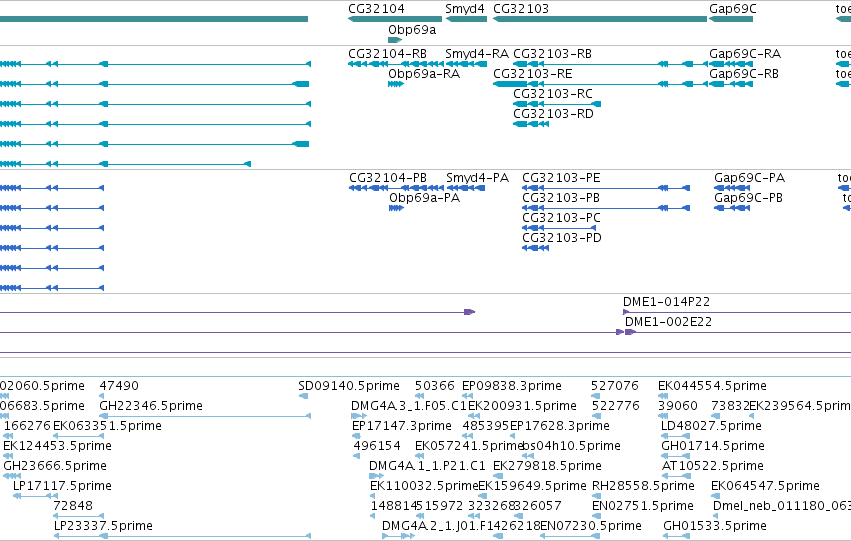Select the Obp69a gene label
This screenshot has width=851, height=541.
[x=412, y=30]
